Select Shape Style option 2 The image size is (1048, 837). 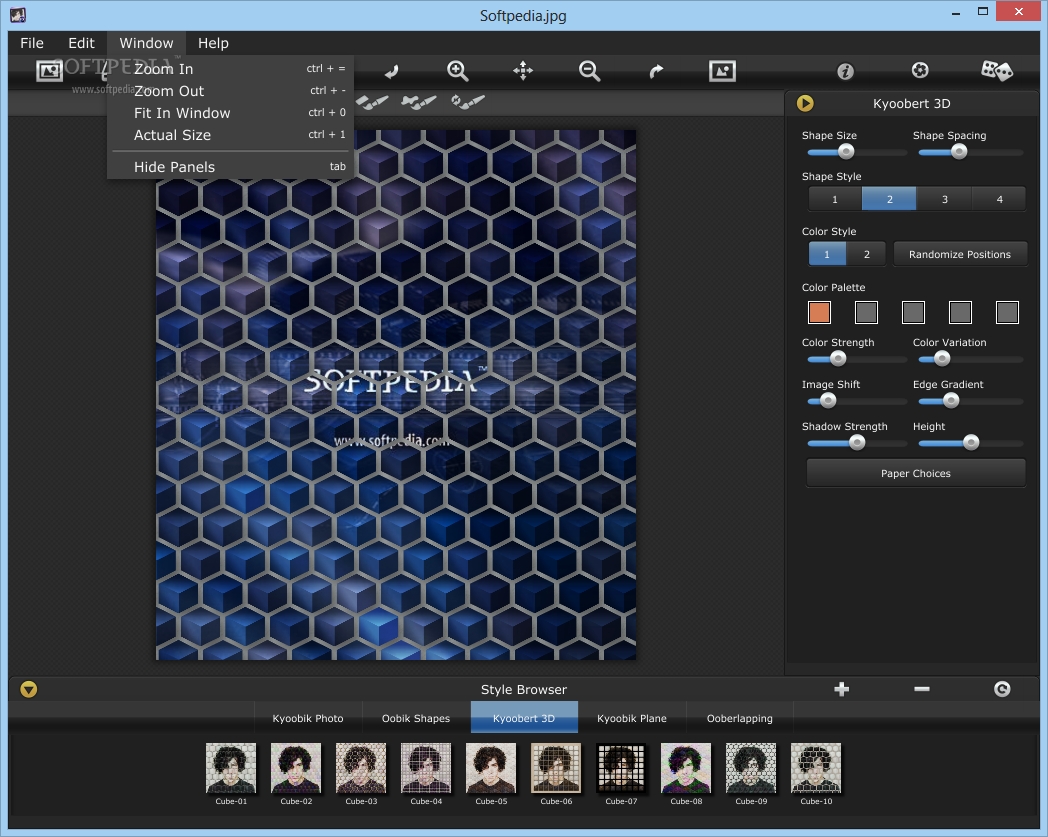click(890, 199)
